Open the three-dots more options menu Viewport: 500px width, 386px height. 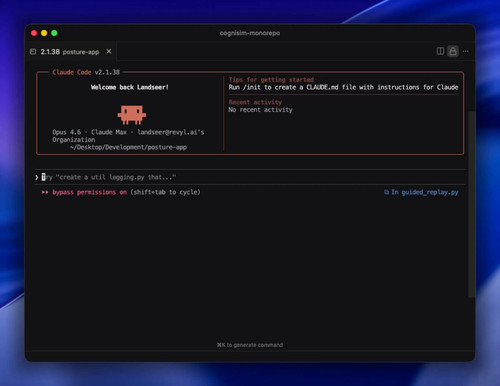click(466, 51)
